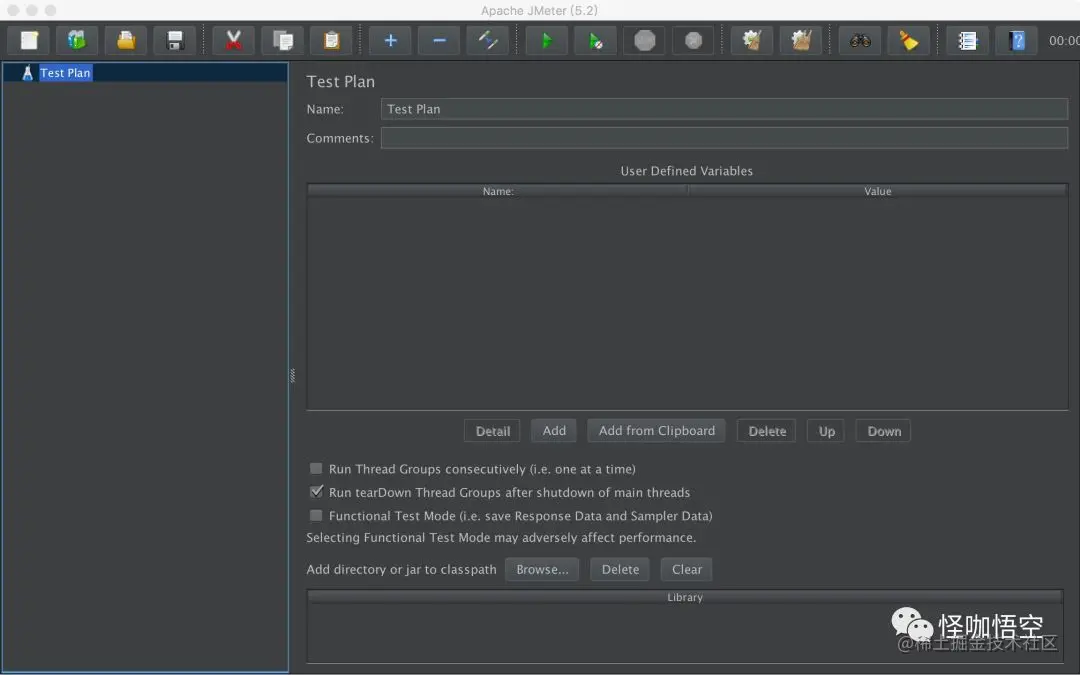Open the Function Helper dialog icon

pos(968,41)
